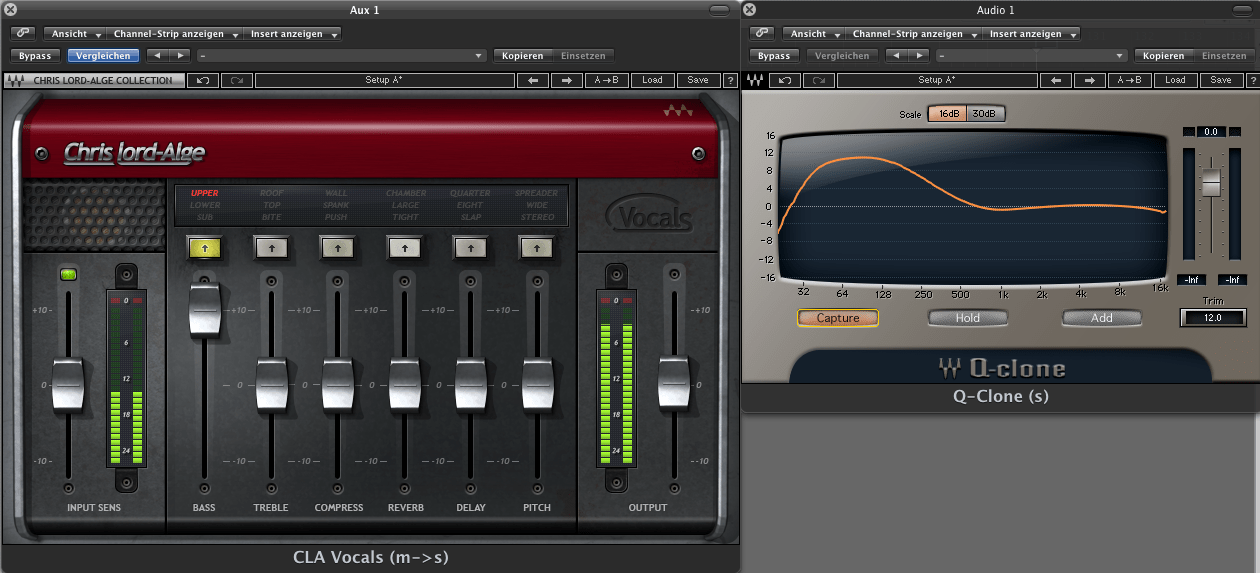Click Add button in Q-Clone
1260x573 pixels.
(1101, 318)
